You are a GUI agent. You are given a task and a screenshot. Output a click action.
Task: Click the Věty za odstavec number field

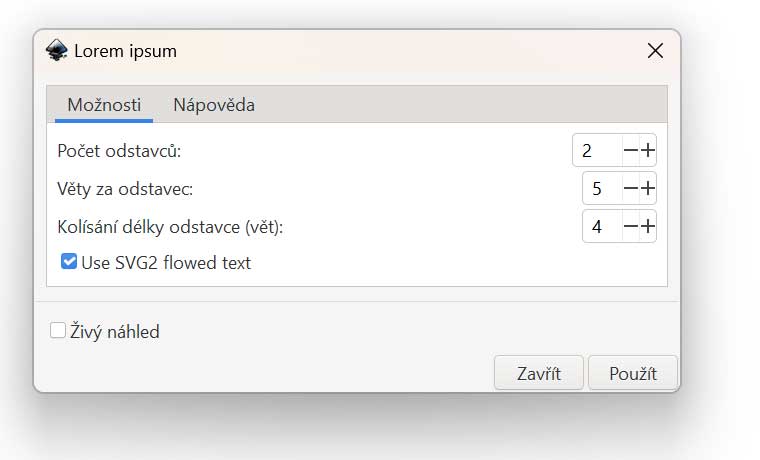(x=601, y=188)
